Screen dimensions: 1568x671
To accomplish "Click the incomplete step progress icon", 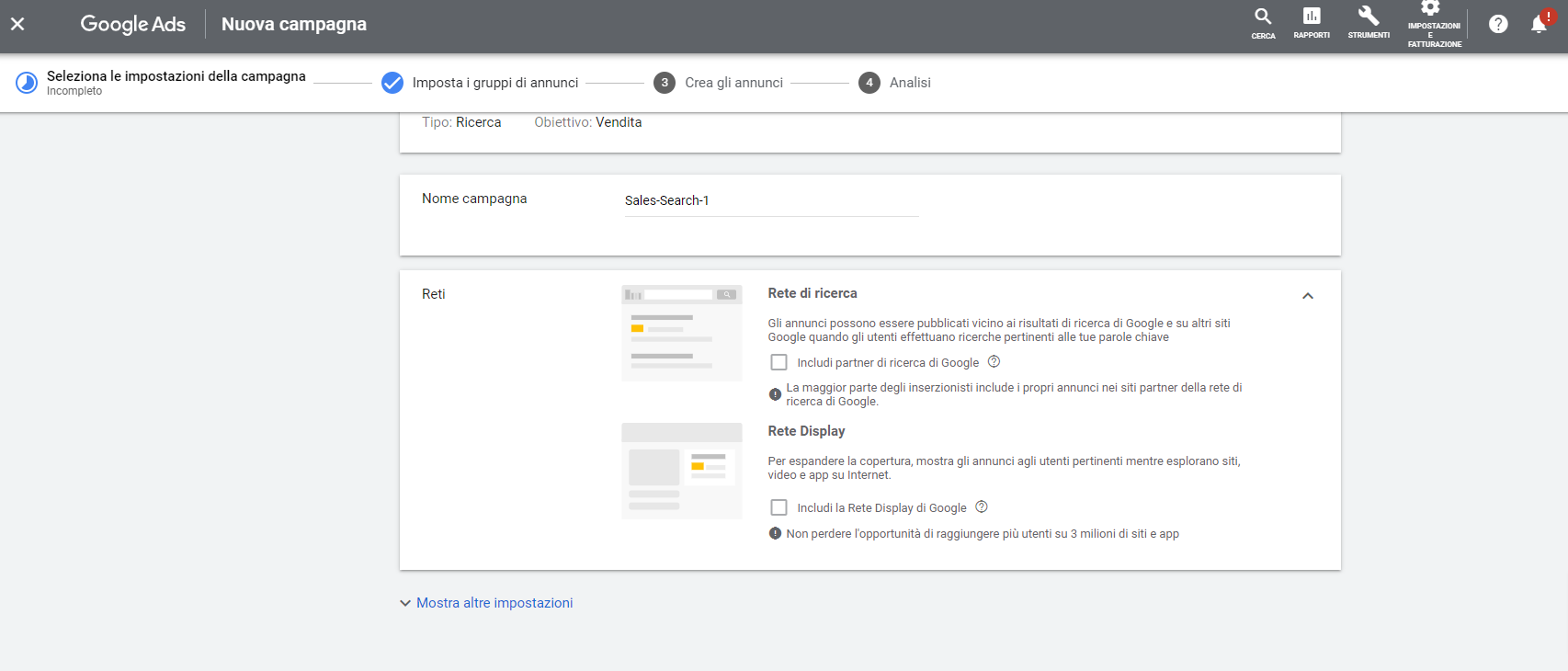I will (27, 83).
